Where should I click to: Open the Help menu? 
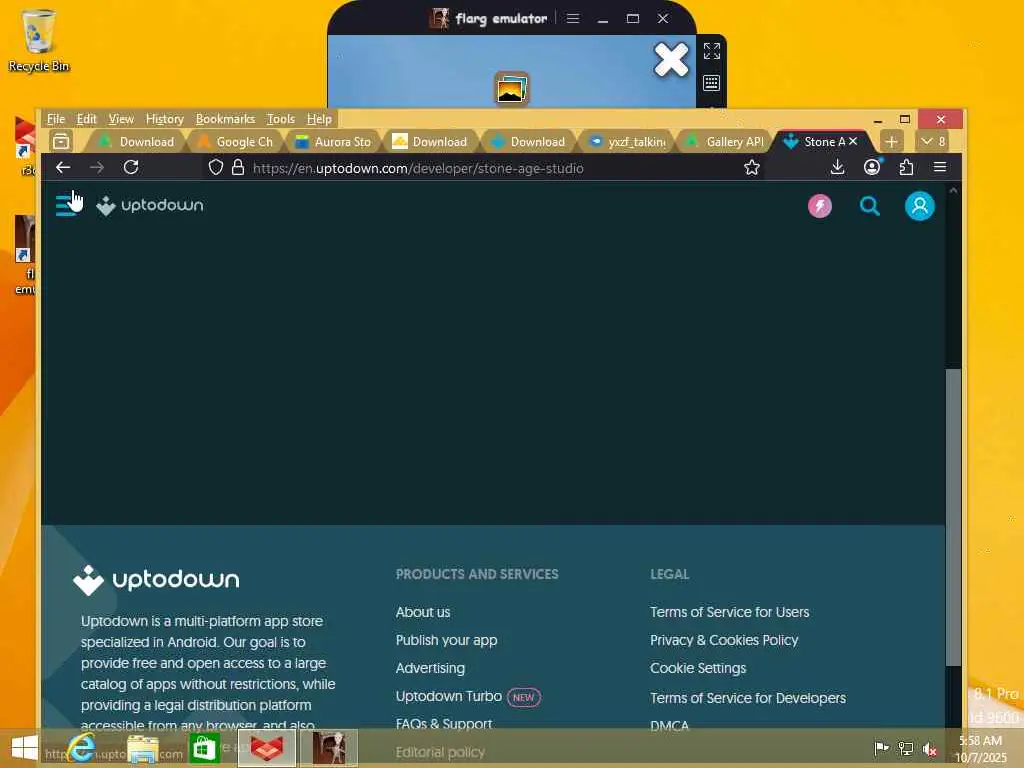click(319, 119)
